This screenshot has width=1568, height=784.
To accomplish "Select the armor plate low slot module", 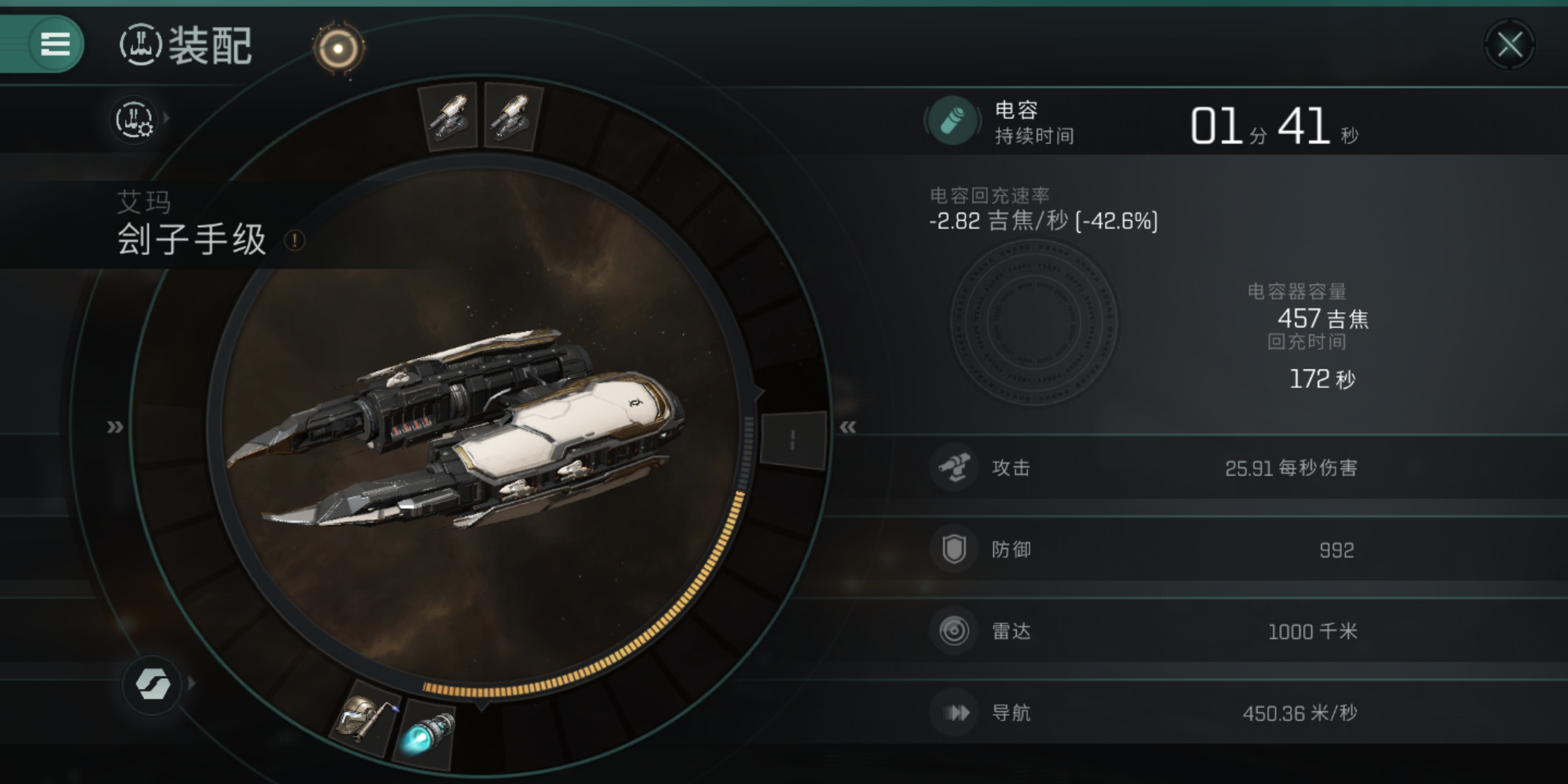I will 367,718.
